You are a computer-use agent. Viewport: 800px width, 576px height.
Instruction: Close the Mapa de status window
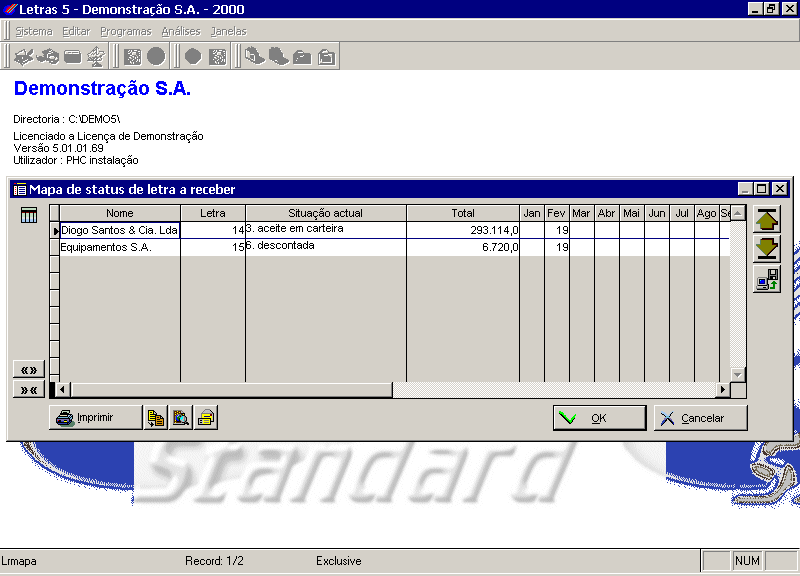click(x=780, y=189)
